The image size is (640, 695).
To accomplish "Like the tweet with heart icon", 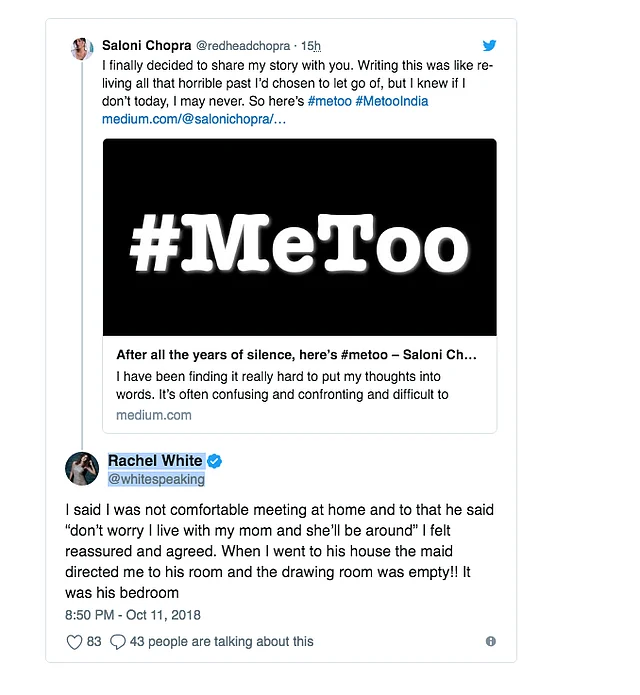I will click(74, 642).
